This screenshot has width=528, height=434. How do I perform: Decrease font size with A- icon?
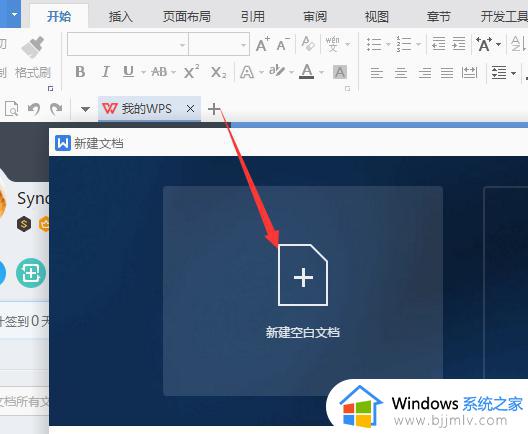click(x=283, y=44)
